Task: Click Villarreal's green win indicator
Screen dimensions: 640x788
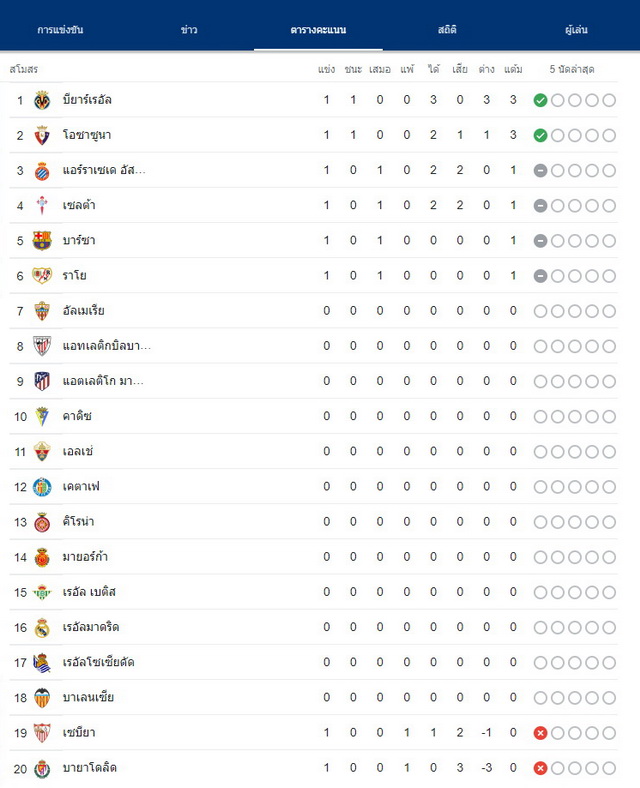Action: coord(540,101)
